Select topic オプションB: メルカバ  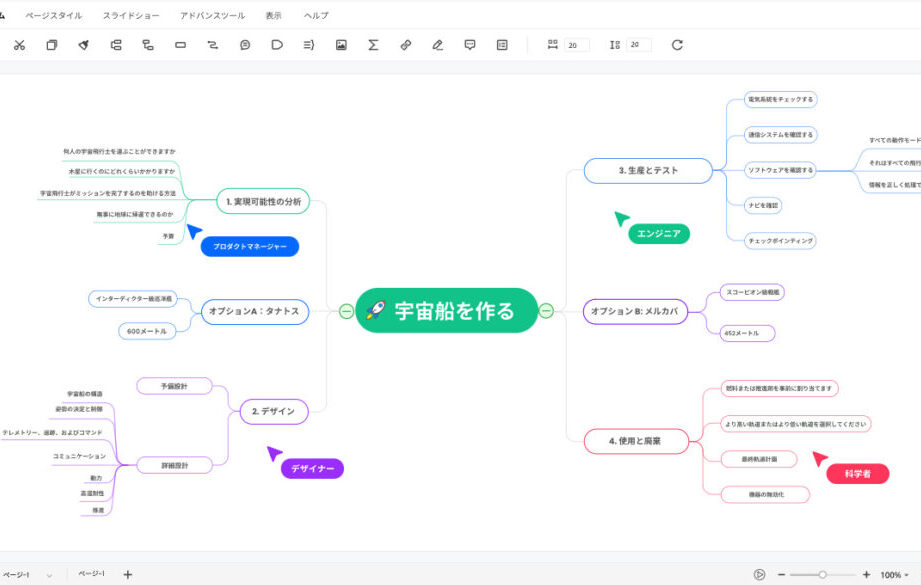coord(635,311)
